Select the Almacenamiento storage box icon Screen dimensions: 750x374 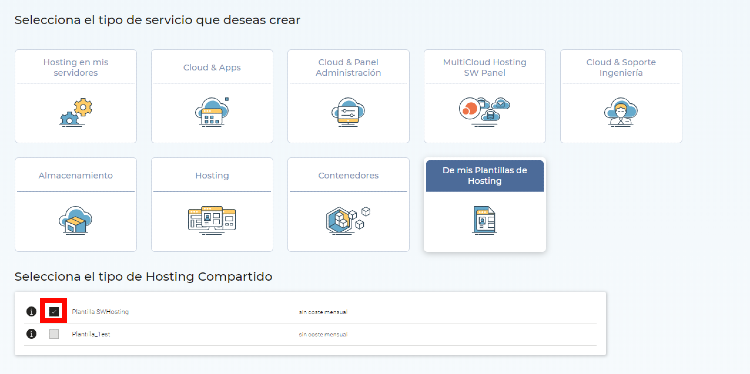(x=76, y=220)
